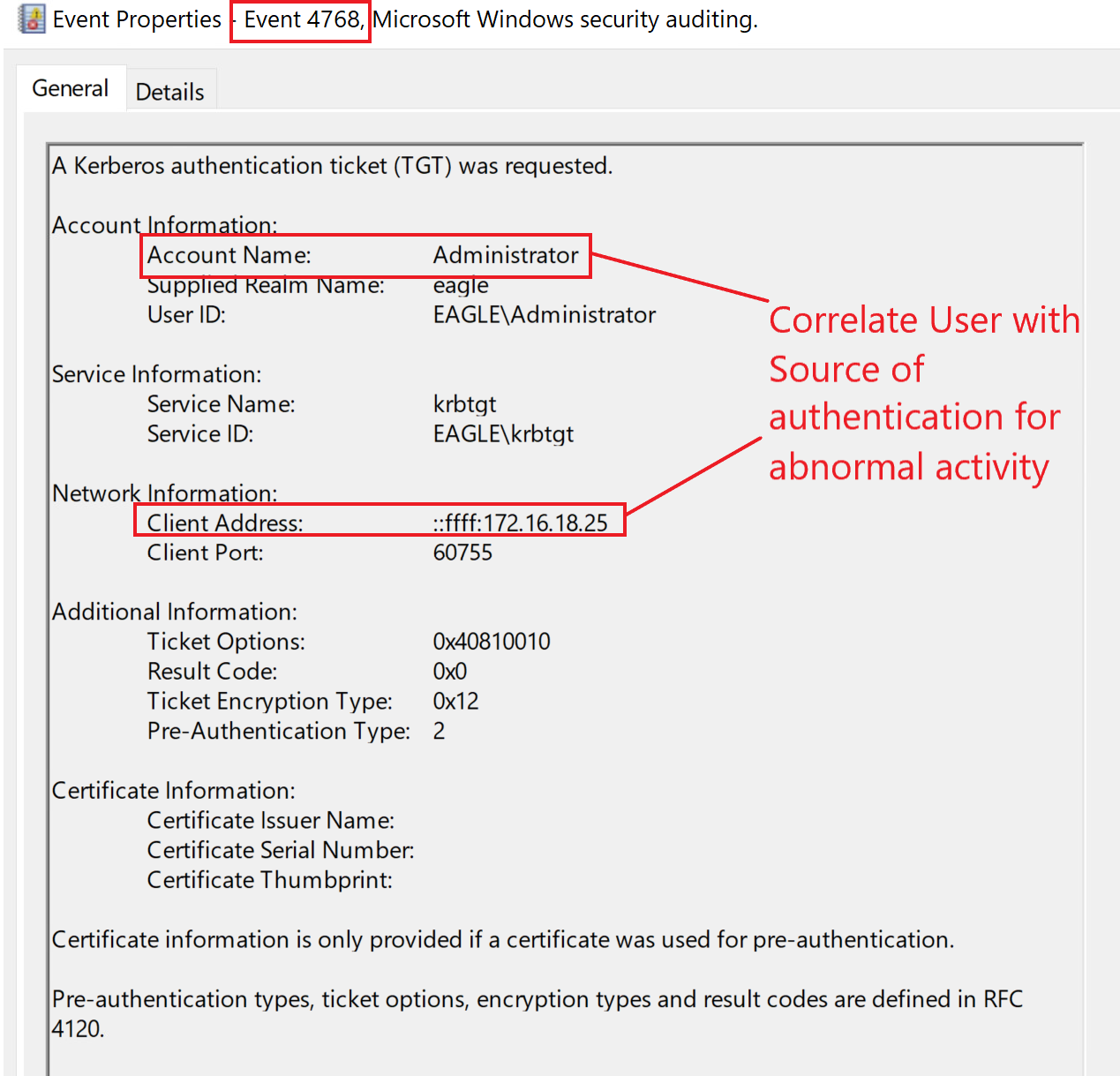This screenshot has width=1120, height=1076.
Task: Click the Ticket Options value 0x40810010
Action: (x=491, y=642)
